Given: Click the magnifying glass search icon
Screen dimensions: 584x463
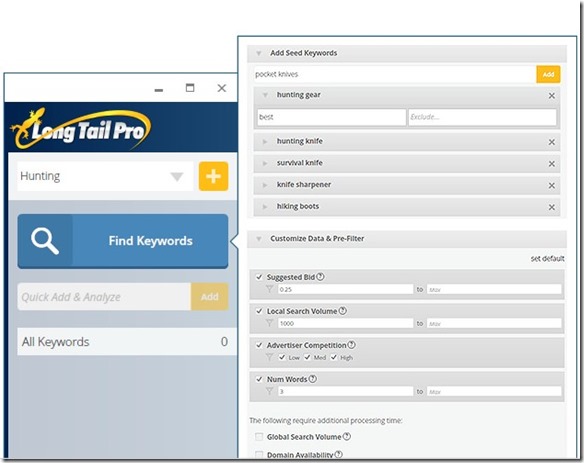Looking at the screenshot, I should pos(45,241).
